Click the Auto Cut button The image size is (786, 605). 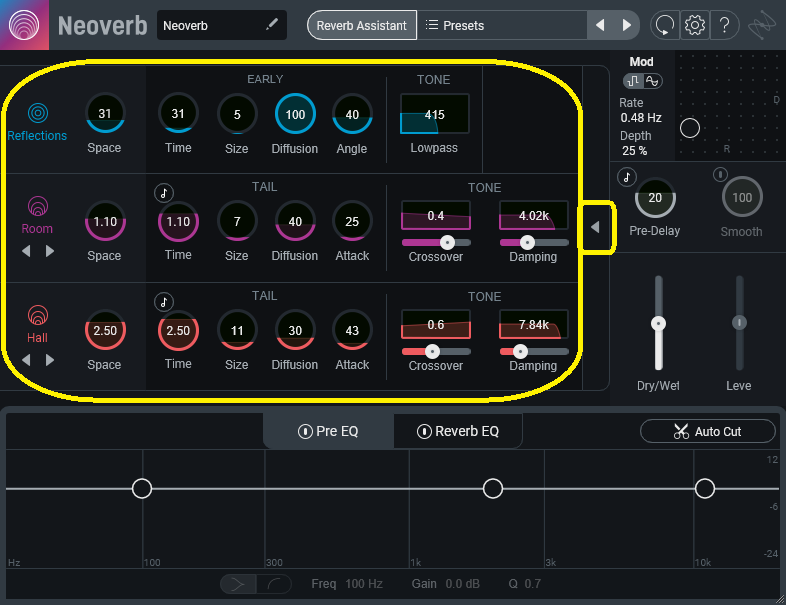(x=707, y=431)
